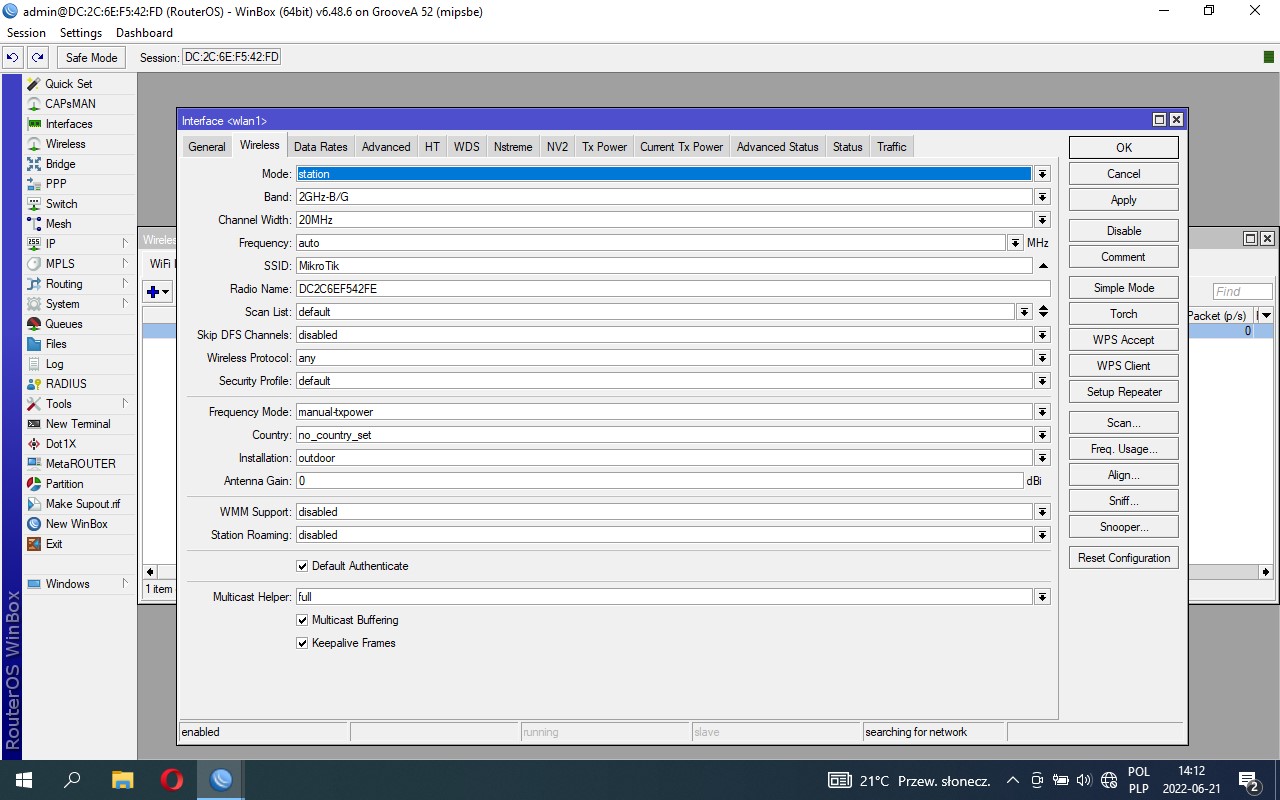Open File Explorer from the taskbar
The width and height of the screenshot is (1280, 800).
click(x=122, y=780)
